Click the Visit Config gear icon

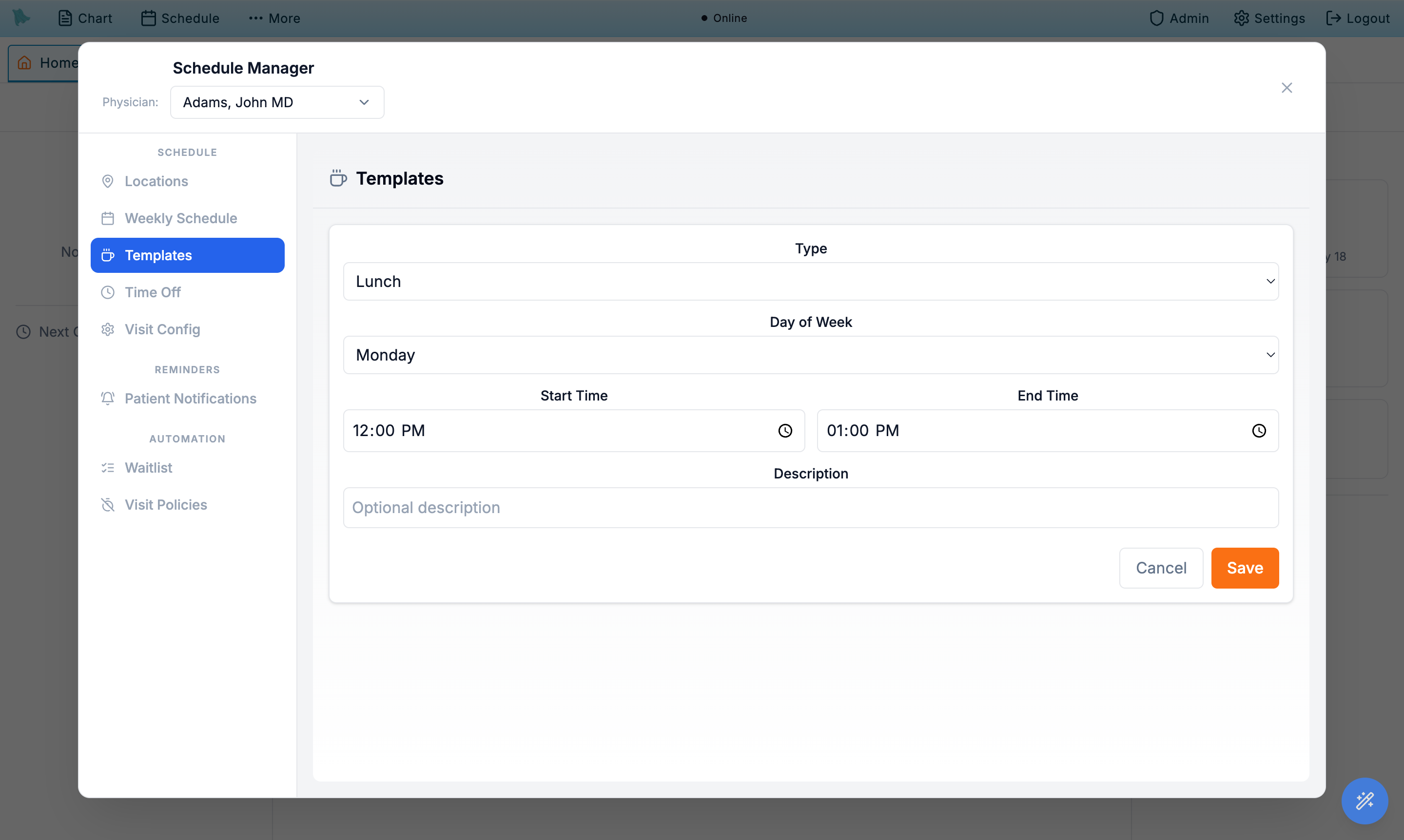coord(108,329)
